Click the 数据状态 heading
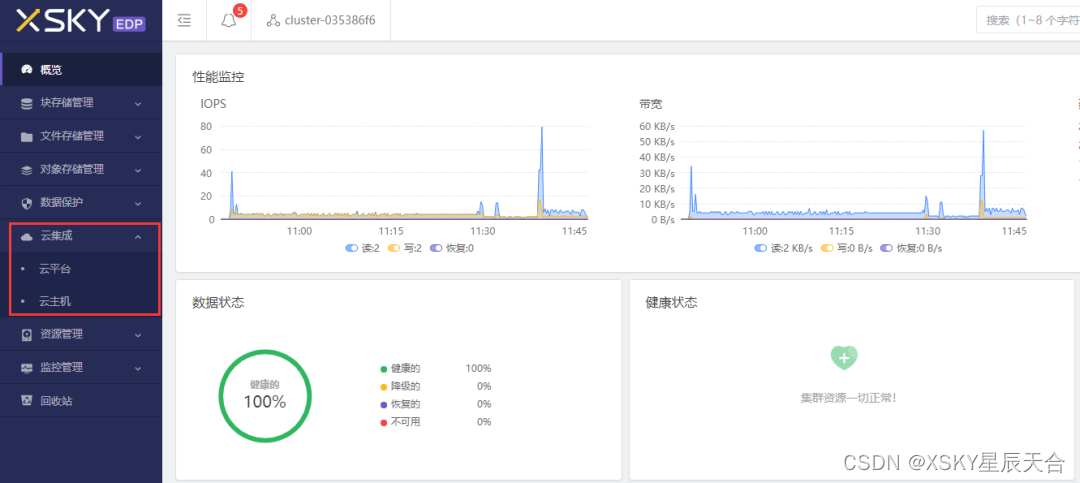Image resolution: width=1080 pixels, height=483 pixels. coord(218,302)
